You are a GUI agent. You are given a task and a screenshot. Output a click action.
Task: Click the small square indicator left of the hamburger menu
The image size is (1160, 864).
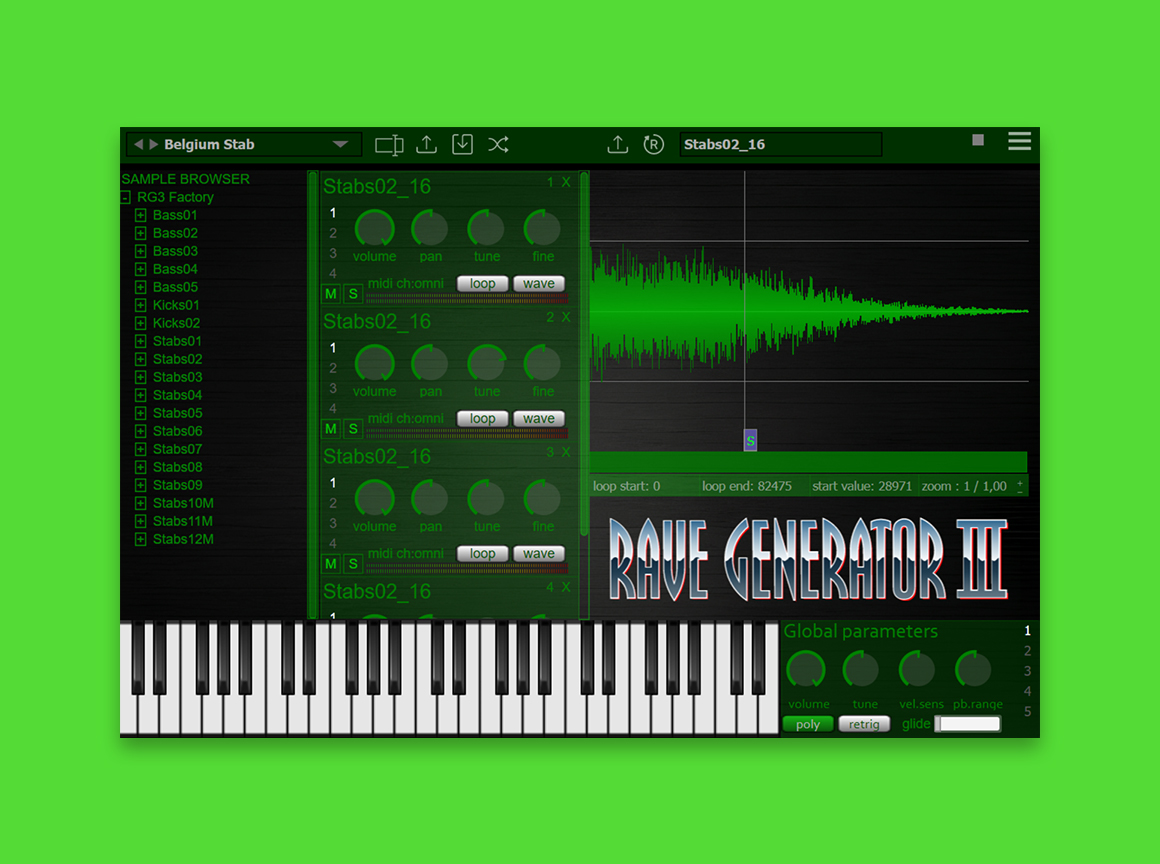976,141
